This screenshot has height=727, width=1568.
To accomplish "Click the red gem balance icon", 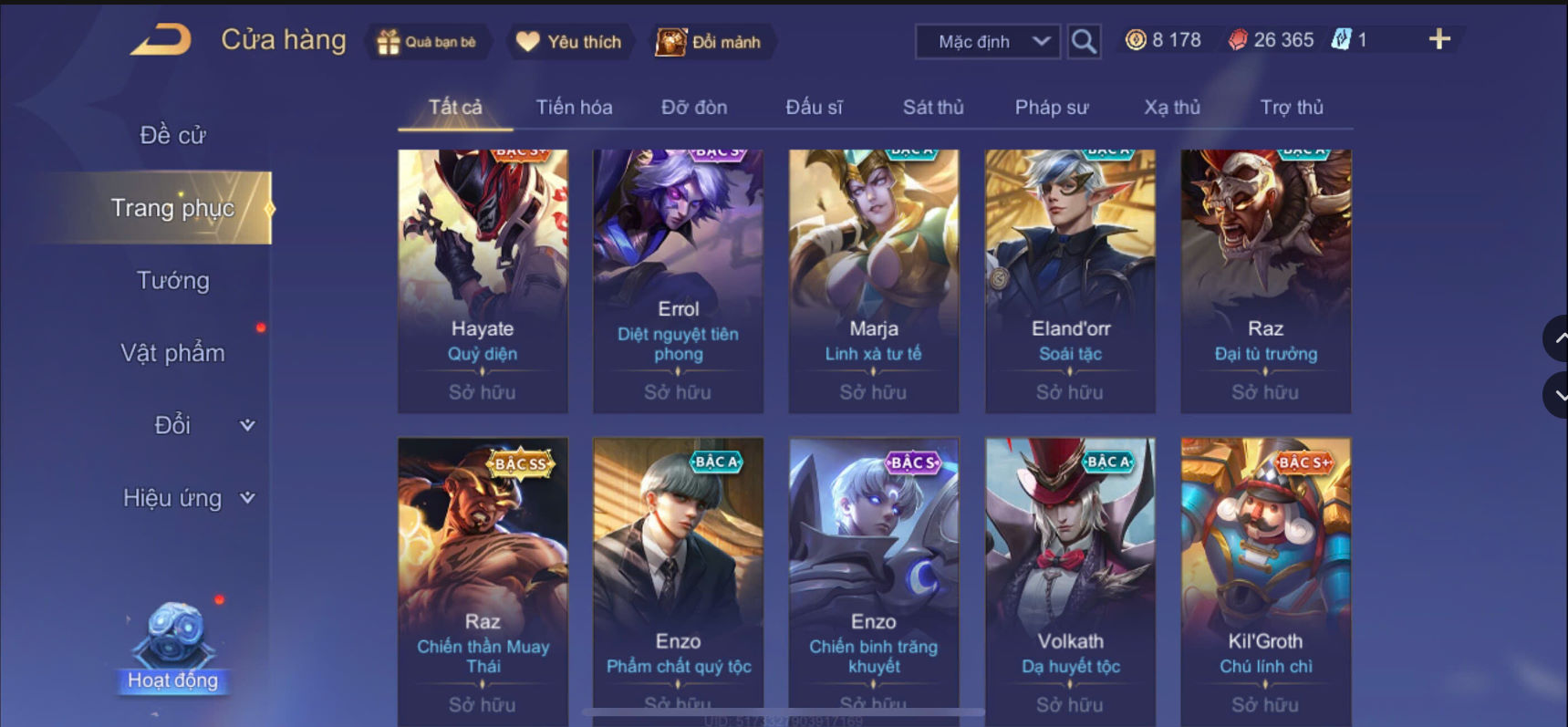I will click(x=1237, y=40).
